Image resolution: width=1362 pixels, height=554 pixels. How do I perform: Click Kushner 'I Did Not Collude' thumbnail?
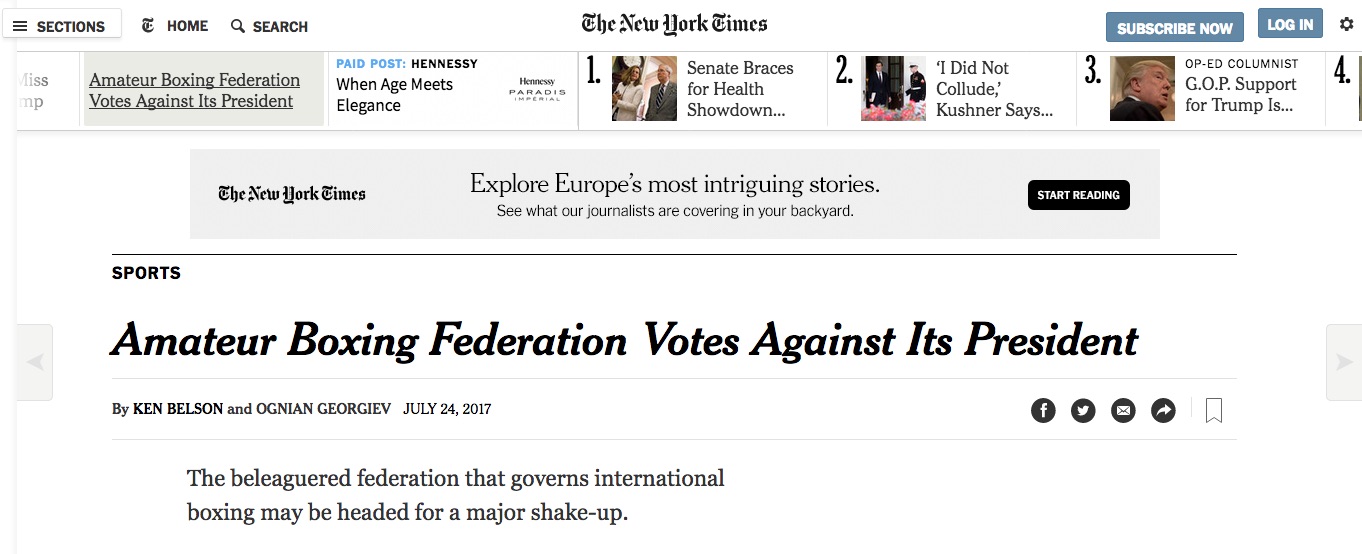pyautogui.click(x=893, y=89)
